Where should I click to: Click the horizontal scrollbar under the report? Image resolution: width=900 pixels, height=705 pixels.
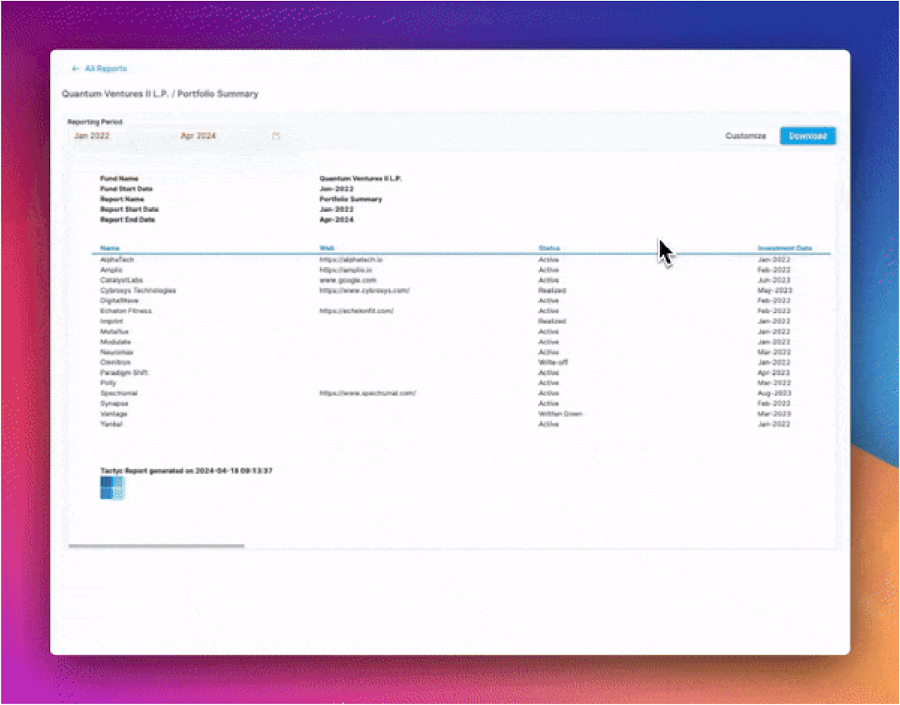click(x=156, y=546)
